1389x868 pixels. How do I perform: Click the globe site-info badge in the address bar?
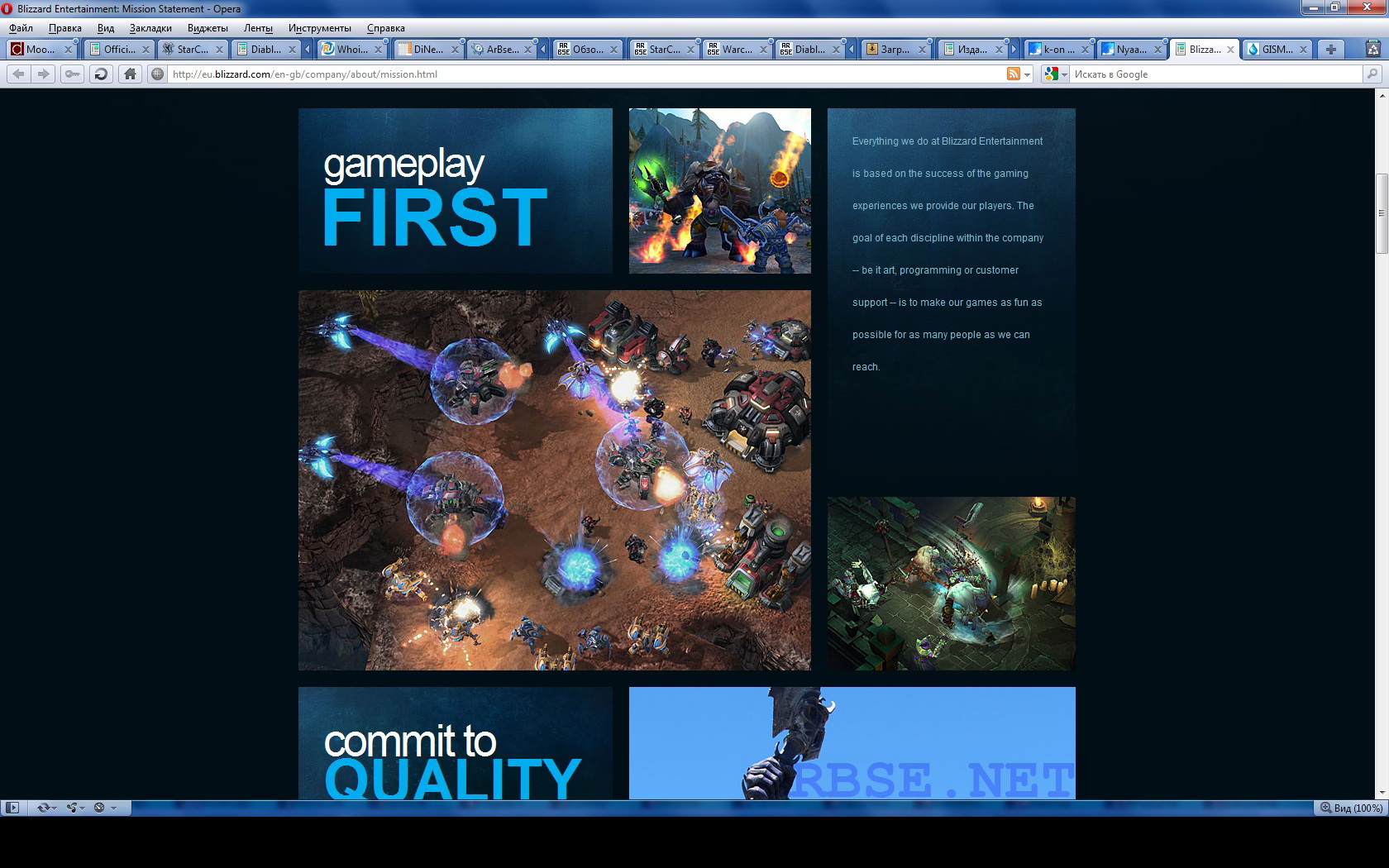point(158,74)
